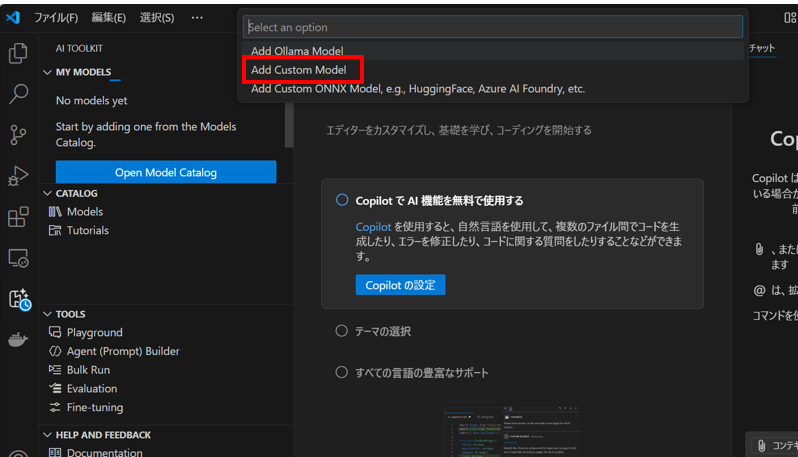Viewport: 798px width, 457px height.
Task: Click the walkthrough preview thumbnail image
Action: pyautogui.click(x=512, y=431)
